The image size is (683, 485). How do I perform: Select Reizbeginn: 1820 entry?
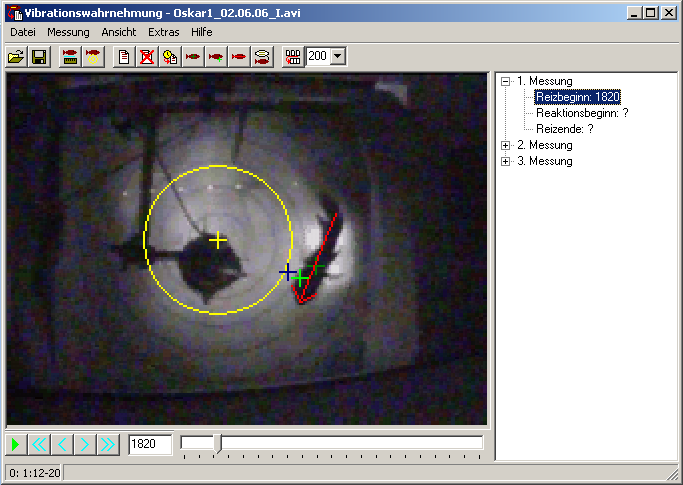click(x=578, y=97)
